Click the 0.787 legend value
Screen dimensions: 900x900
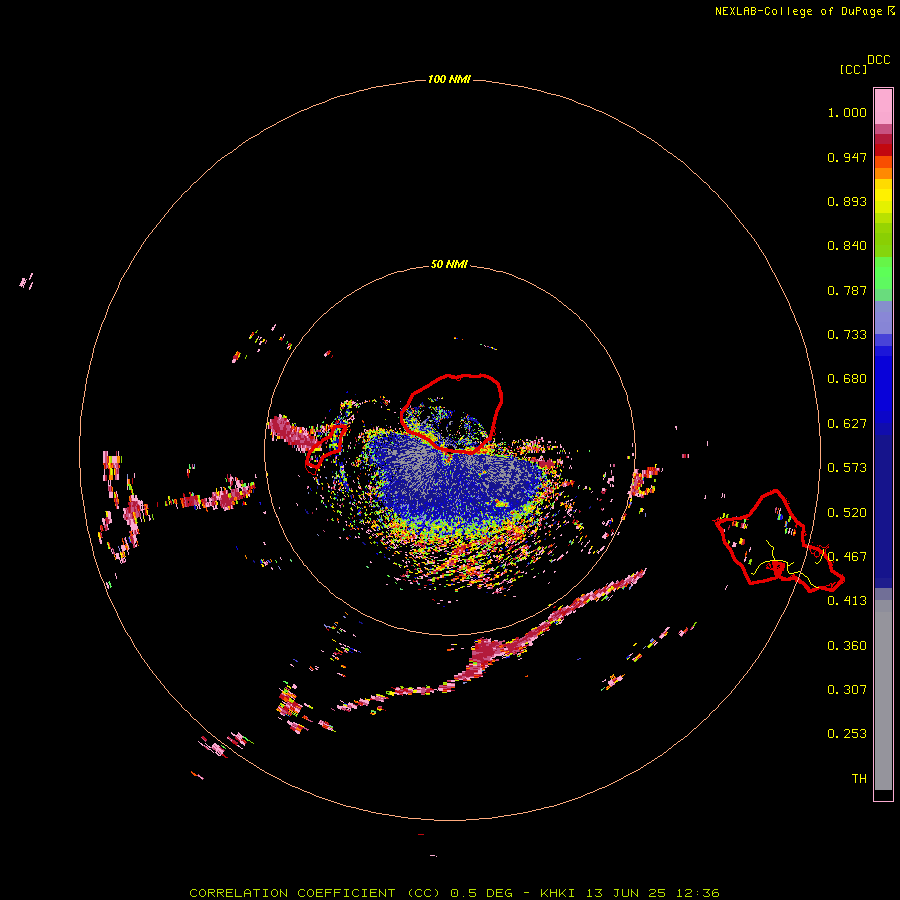[847, 290]
